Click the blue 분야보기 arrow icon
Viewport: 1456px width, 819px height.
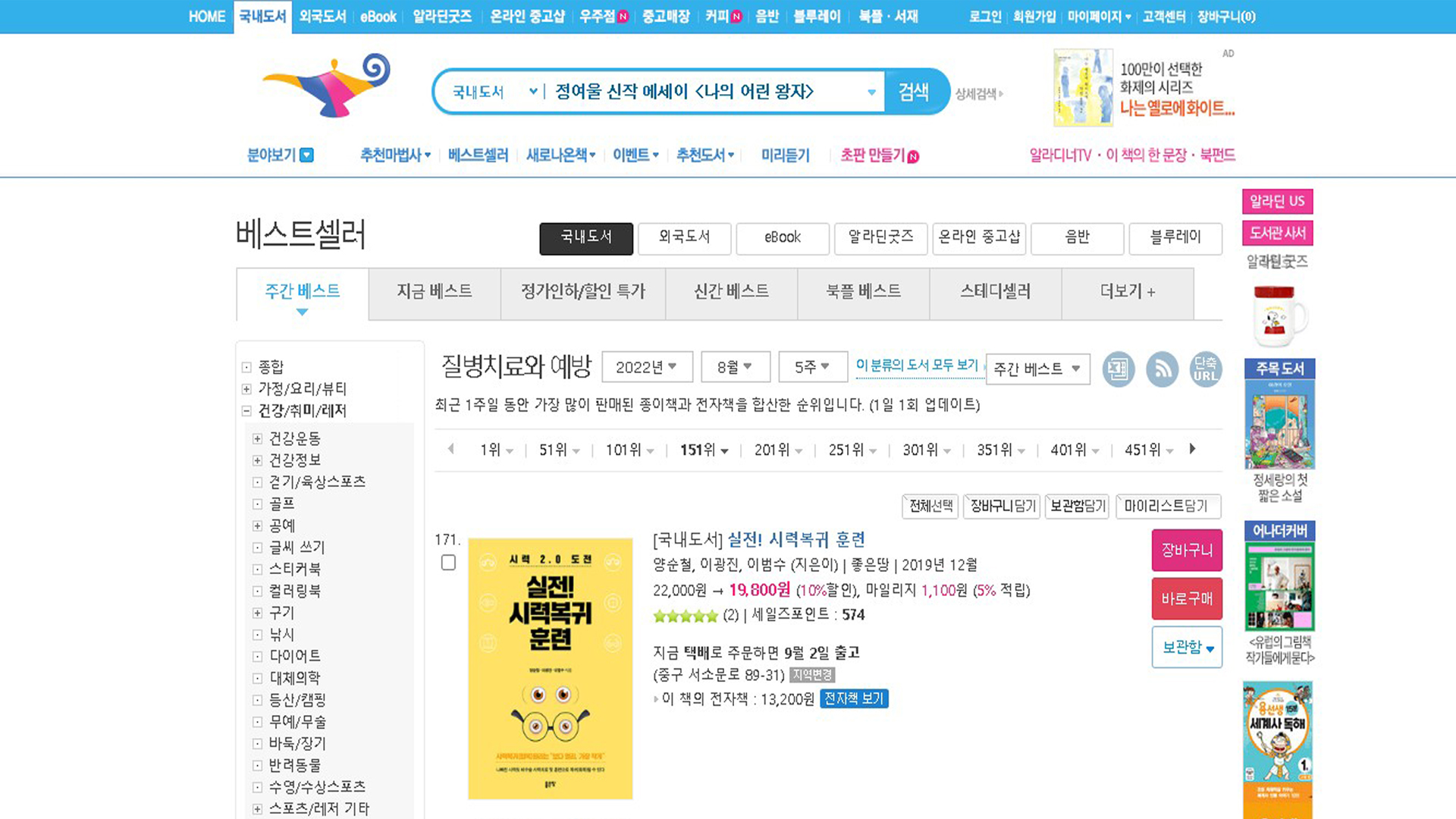306,155
